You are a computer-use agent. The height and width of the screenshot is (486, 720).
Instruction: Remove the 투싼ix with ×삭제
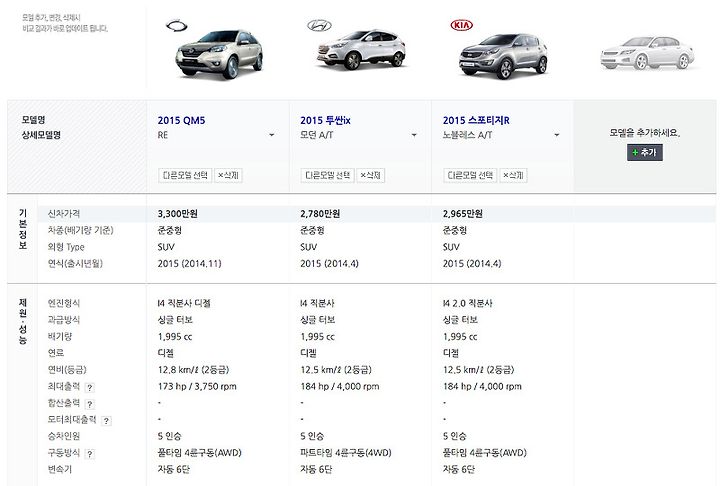[x=371, y=175]
